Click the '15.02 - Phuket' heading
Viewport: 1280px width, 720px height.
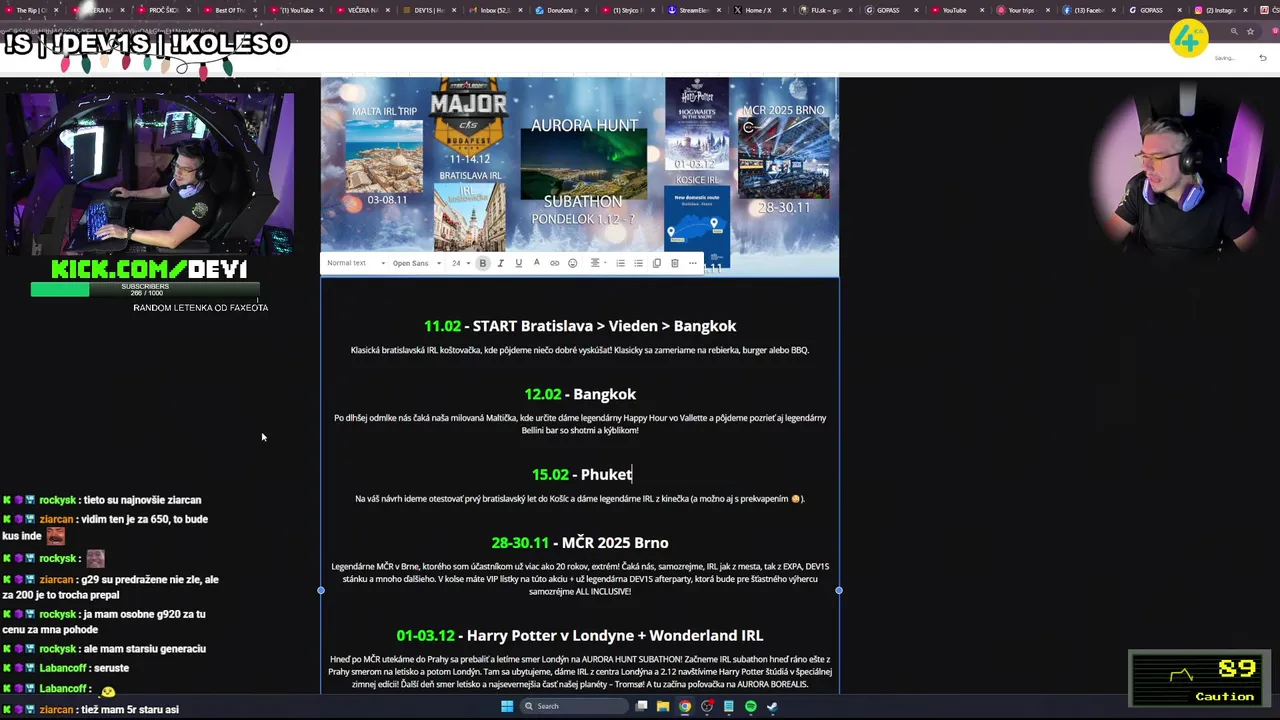582,474
